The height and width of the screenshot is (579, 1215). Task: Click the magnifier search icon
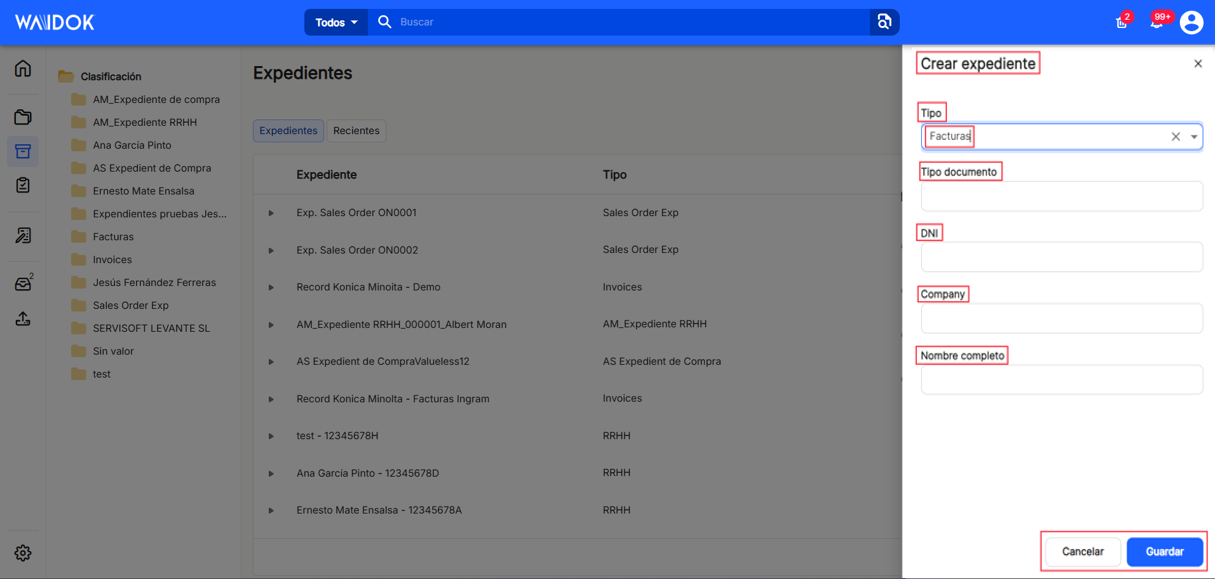pyautogui.click(x=385, y=22)
